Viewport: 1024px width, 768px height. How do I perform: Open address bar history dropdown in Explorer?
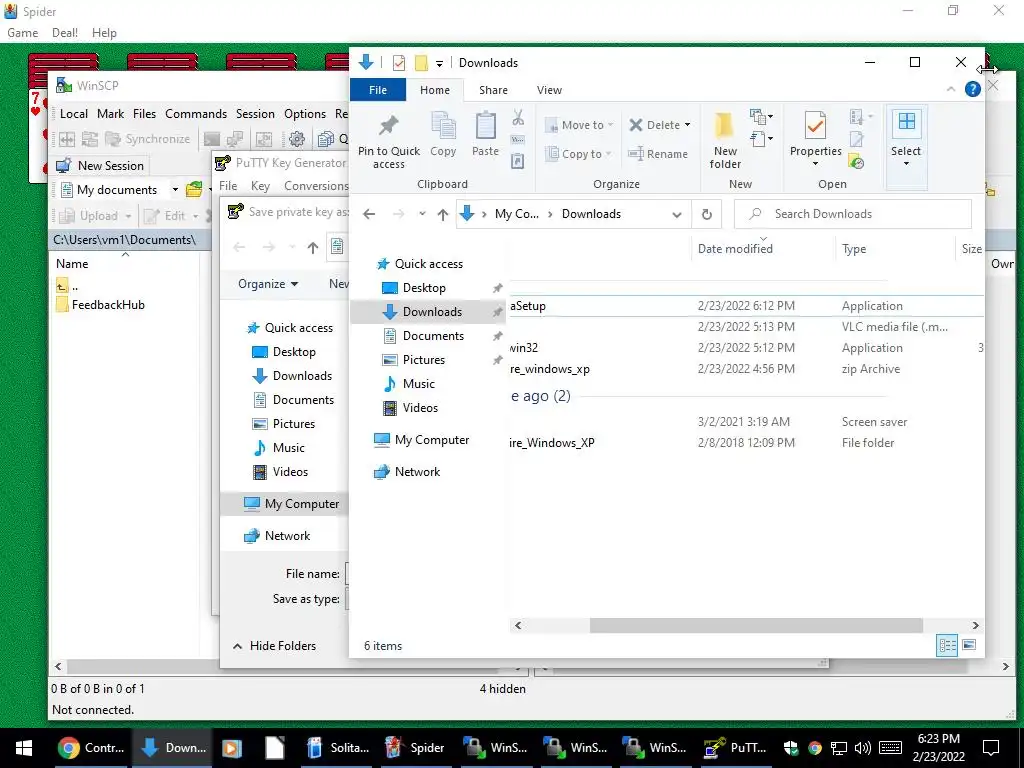[677, 214]
